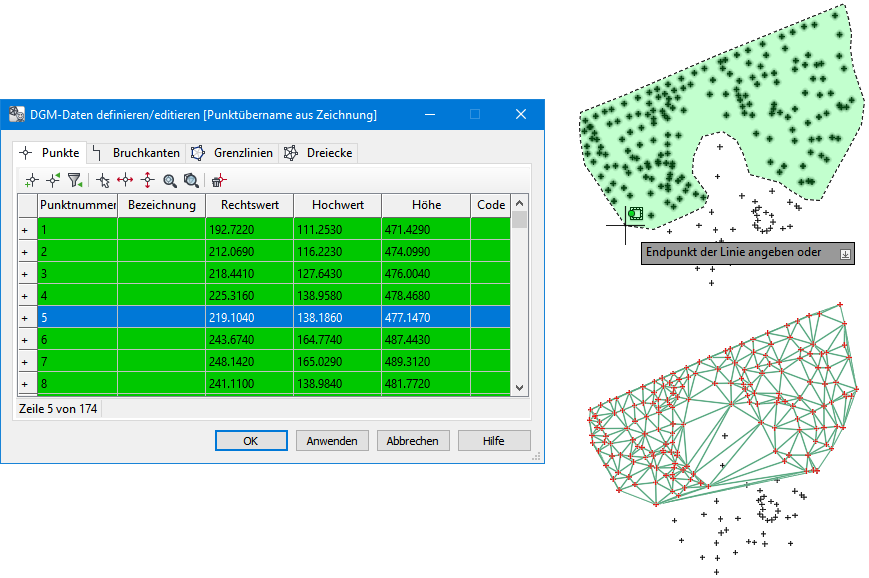The height and width of the screenshot is (578, 869).
Task: Open the Grenzlinien tab
Action: (x=234, y=153)
